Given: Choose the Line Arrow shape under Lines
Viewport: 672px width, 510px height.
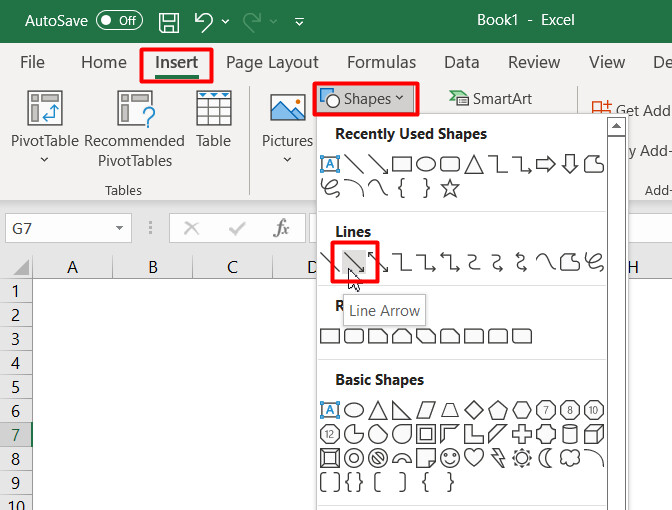Looking at the screenshot, I should click(354, 262).
